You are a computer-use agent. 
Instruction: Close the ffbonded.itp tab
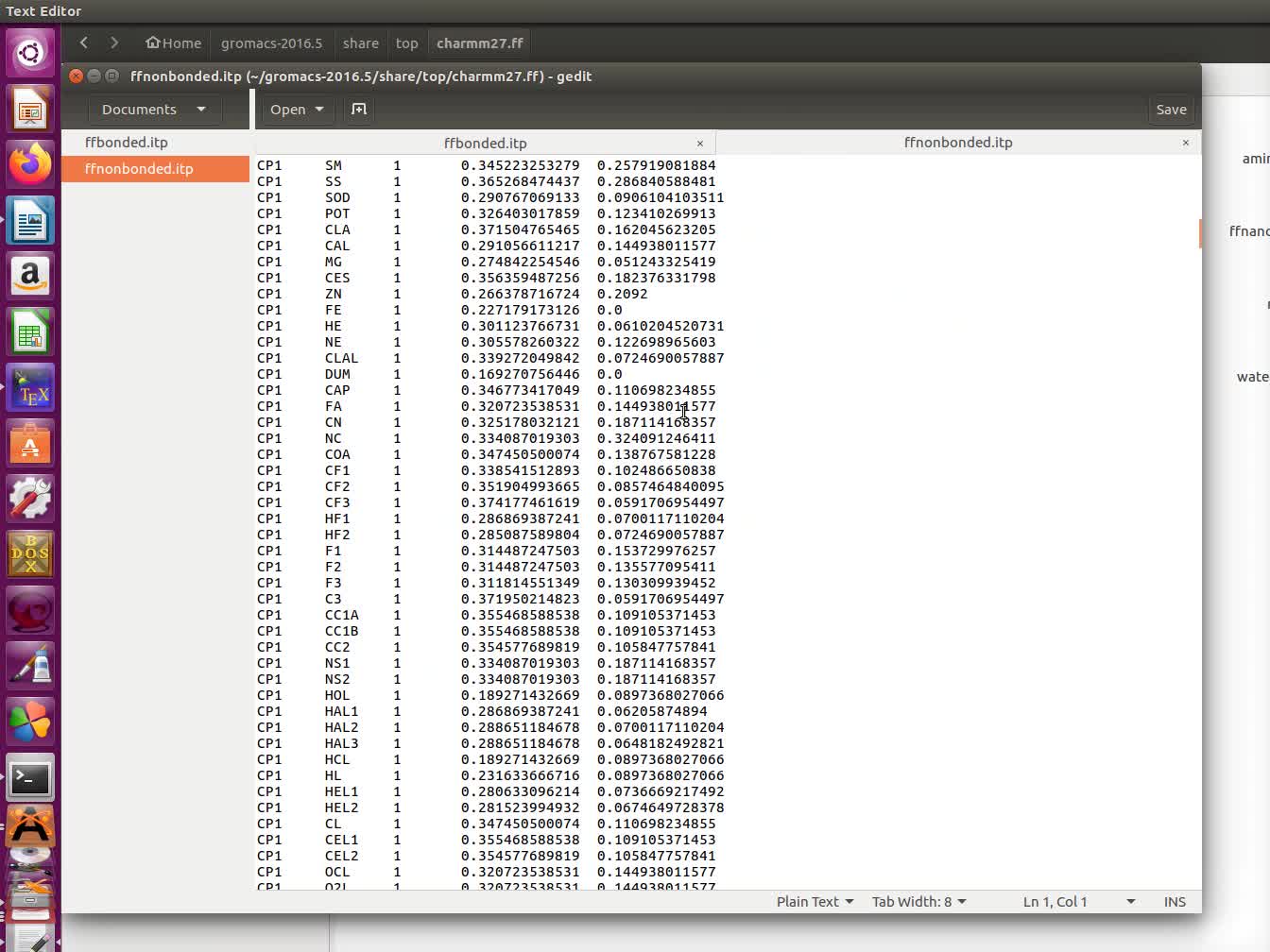pos(700,144)
